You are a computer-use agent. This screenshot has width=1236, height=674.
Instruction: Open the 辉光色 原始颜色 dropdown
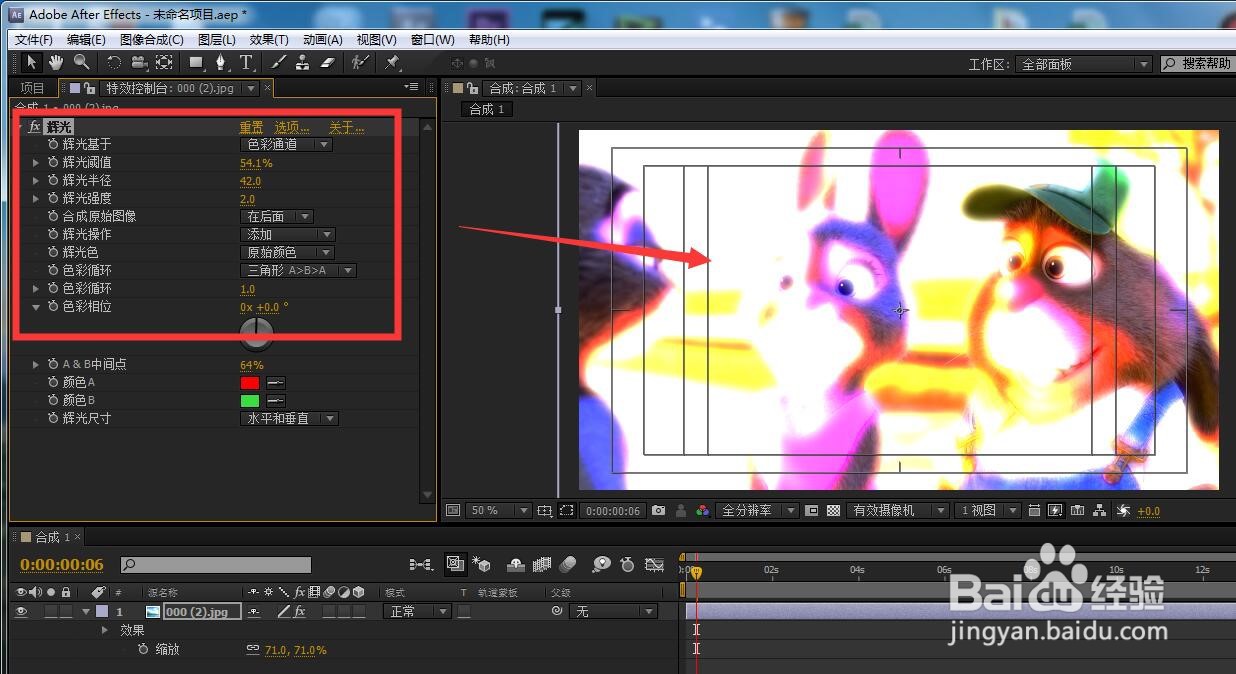[289, 252]
